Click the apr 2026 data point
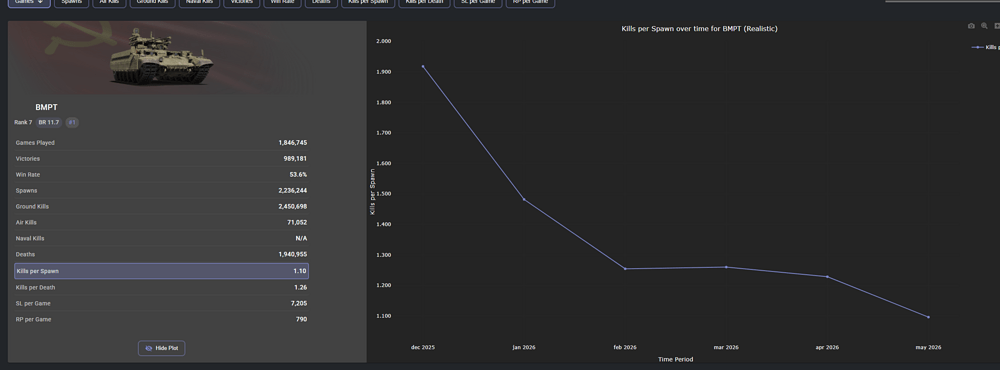1000x370 pixels. (827, 277)
